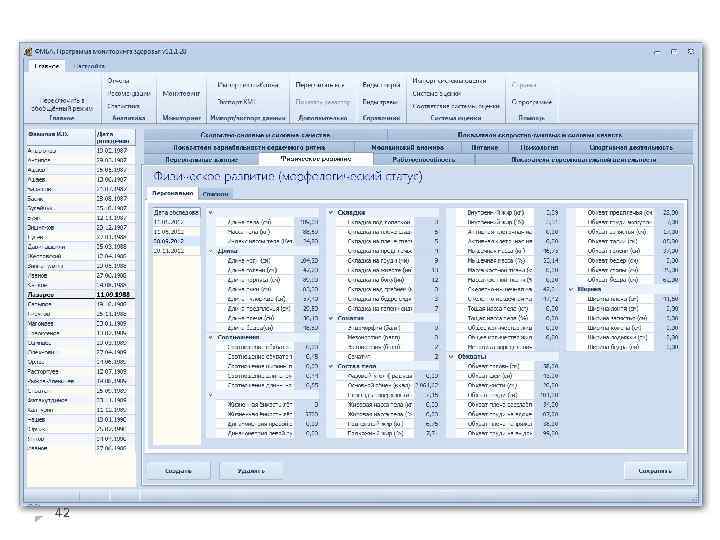Select examination date 20.11.2012
This screenshot has height=540, width=720.
tap(176, 251)
